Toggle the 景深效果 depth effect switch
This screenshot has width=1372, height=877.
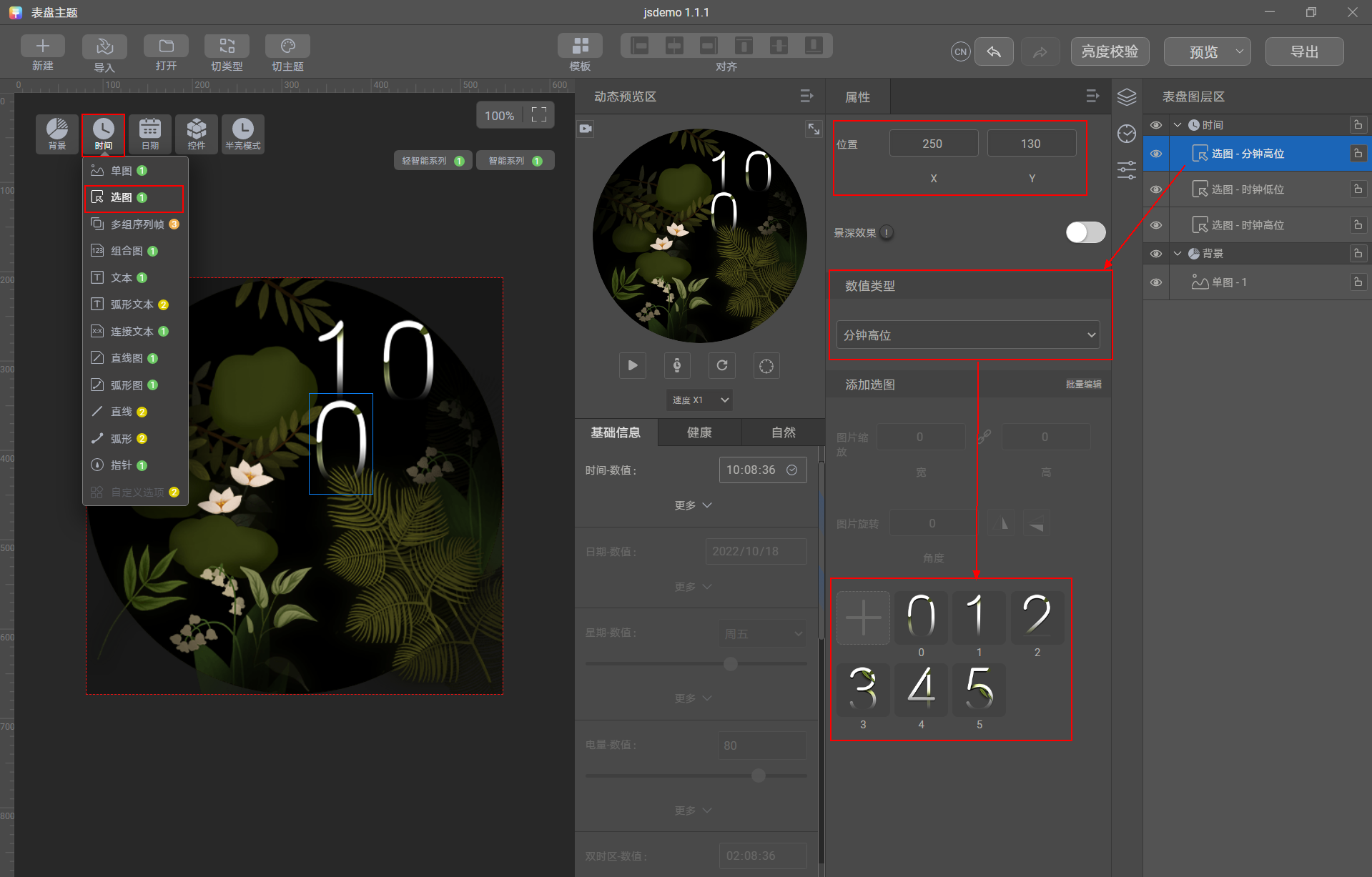tap(1085, 232)
